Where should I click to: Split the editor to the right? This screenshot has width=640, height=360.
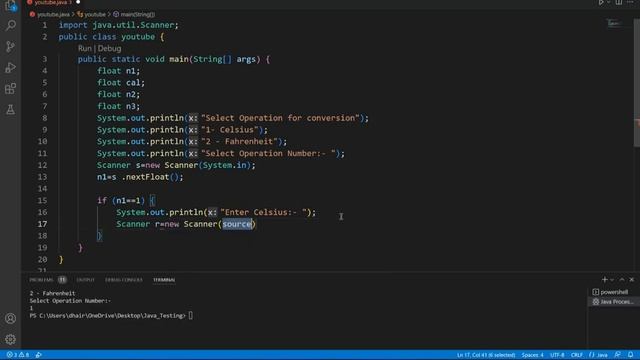(619, 2)
